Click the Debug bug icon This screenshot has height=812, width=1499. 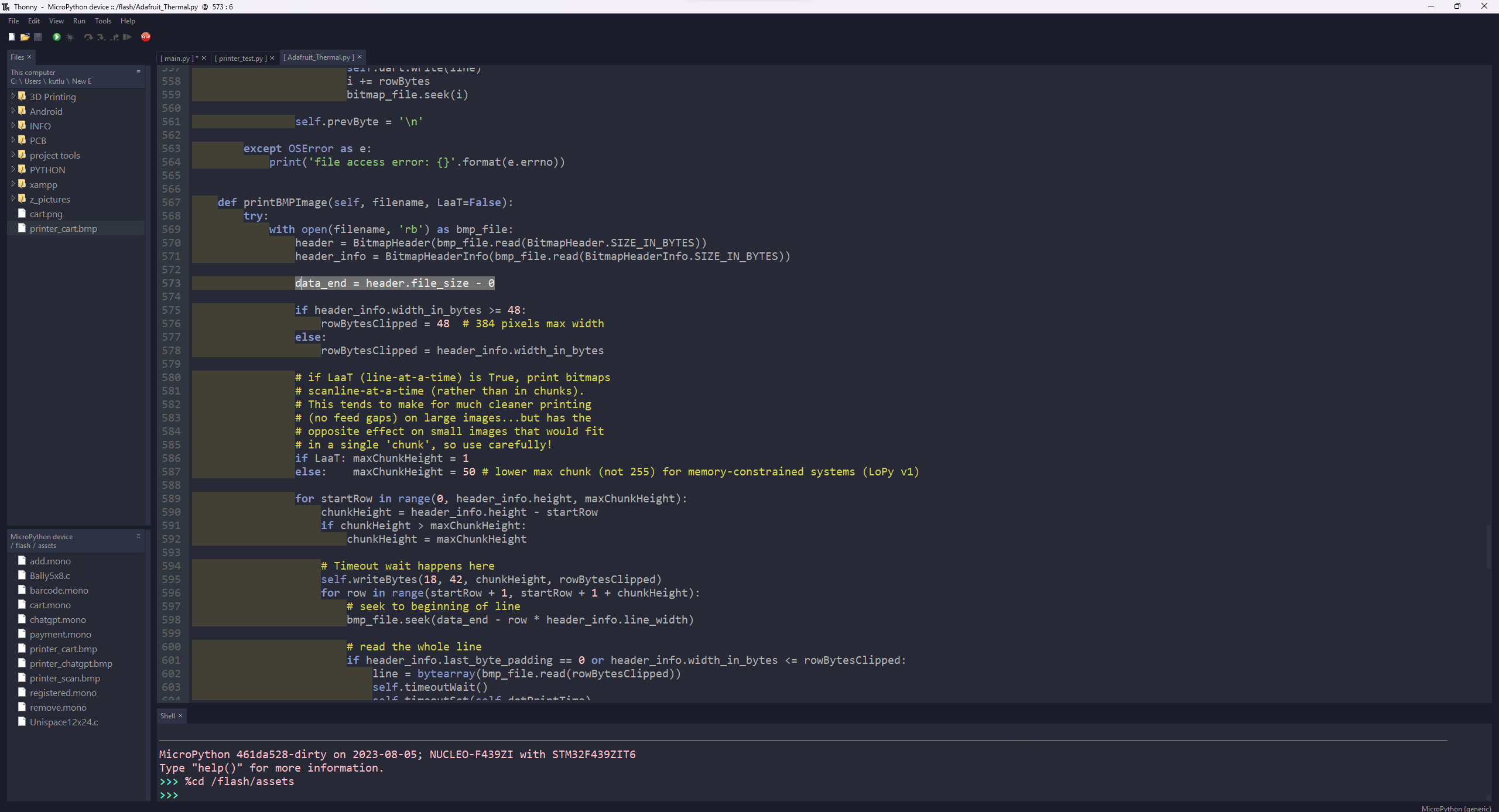click(x=70, y=37)
